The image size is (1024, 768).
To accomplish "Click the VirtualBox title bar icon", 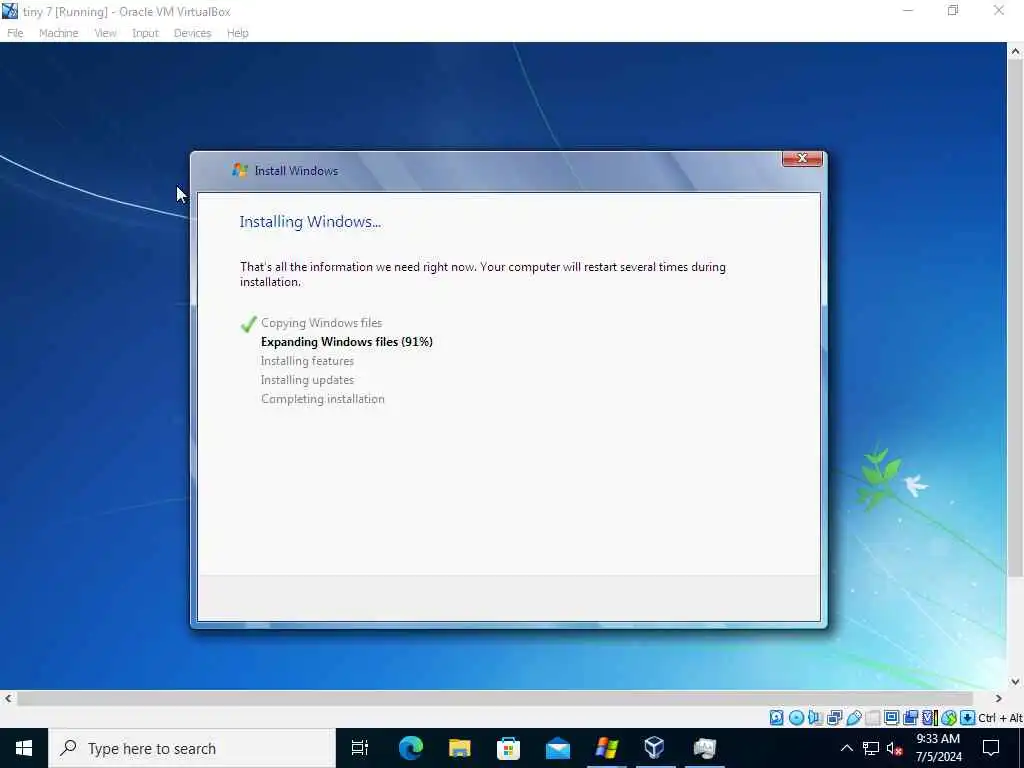I will (10, 11).
